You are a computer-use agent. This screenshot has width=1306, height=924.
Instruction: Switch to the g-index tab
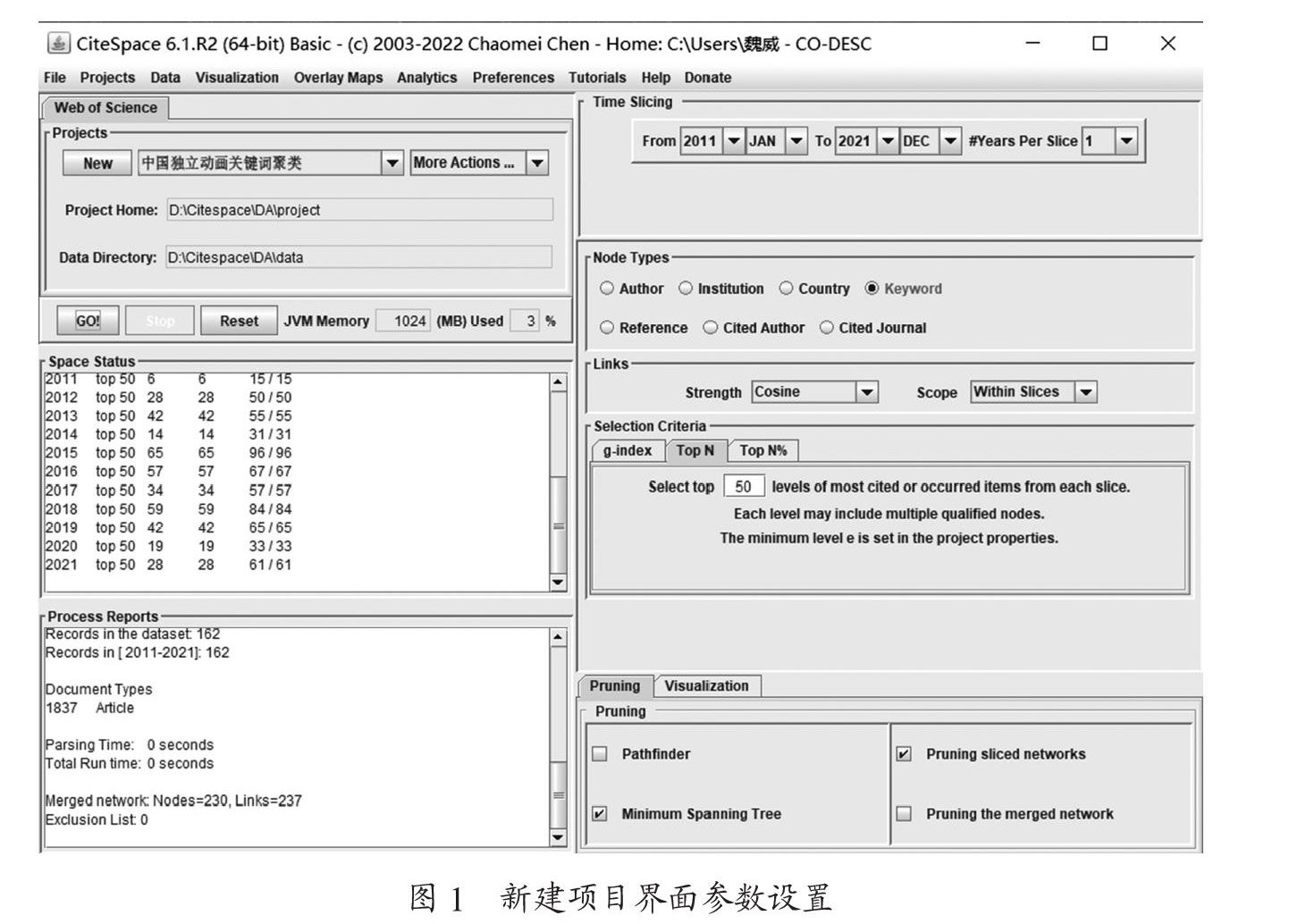628,451
